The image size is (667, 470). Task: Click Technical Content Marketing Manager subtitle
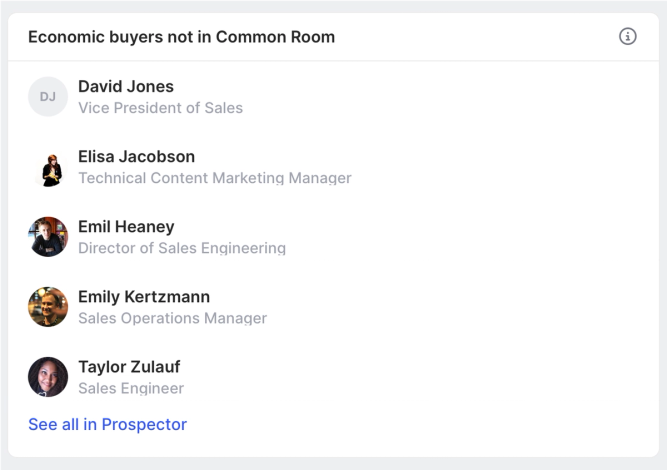(x=215, y=178)
